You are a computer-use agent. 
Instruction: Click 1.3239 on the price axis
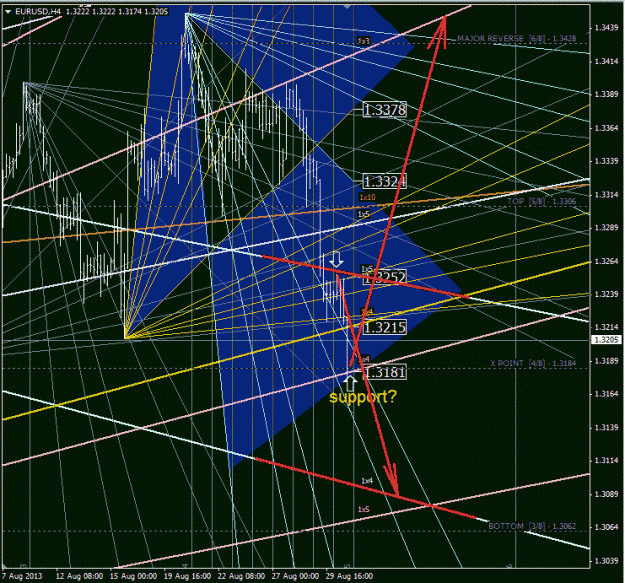click(607, 294)
